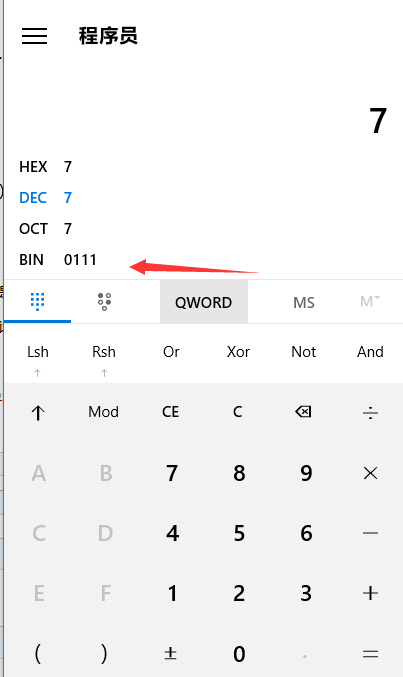403x677 pixels.
Task: Choose the And bitwise operator
Action: tap(370, 352)
